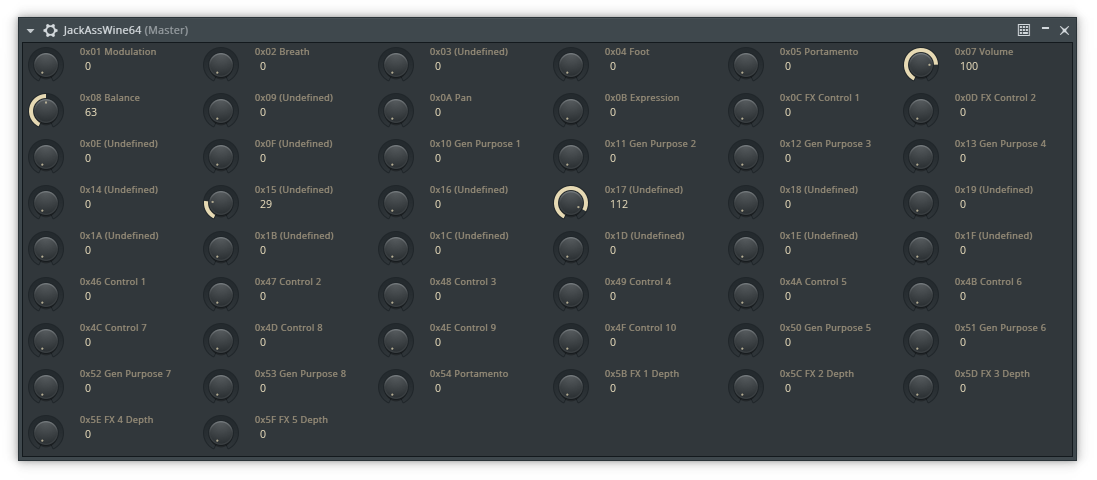Click the 0x52 Gen Purpose 7 knob

click(x=45, y=387)
